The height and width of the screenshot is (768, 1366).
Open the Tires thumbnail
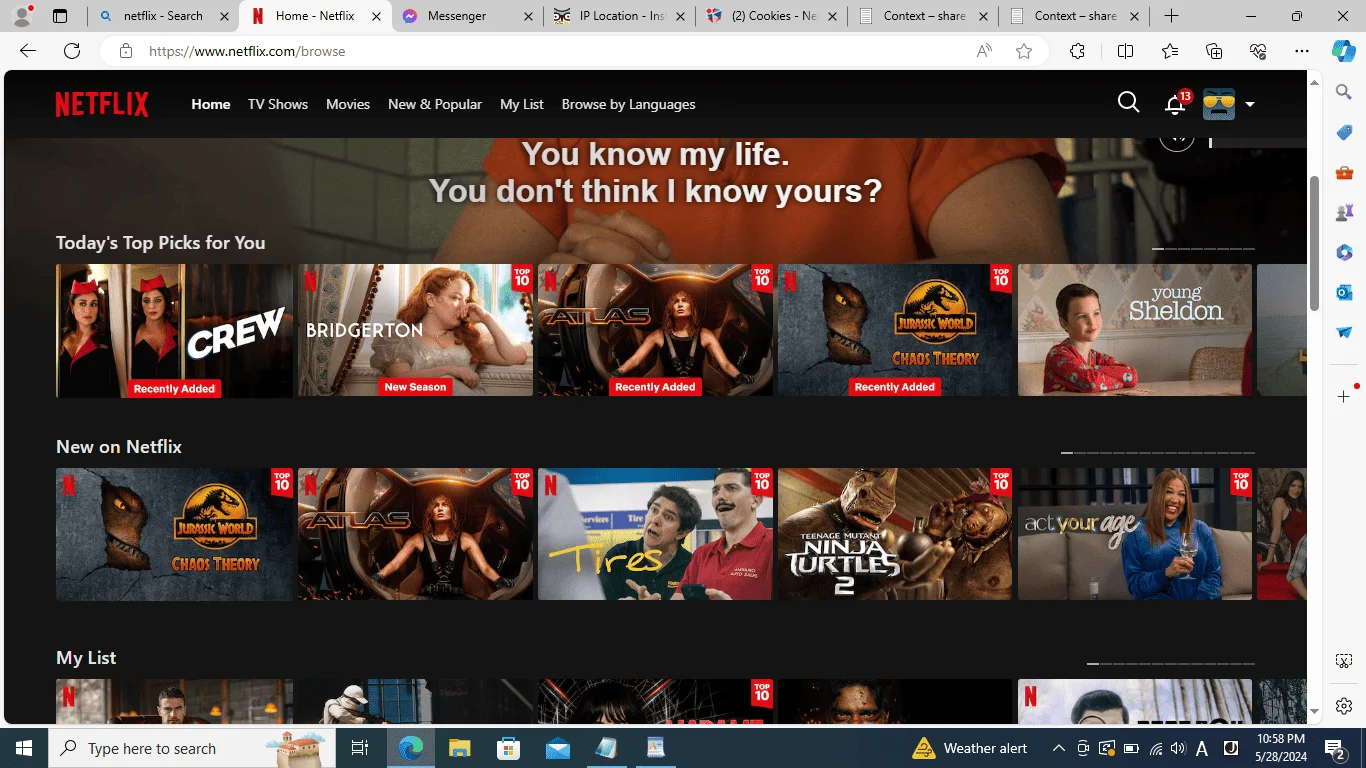click(x=655, y=534)
